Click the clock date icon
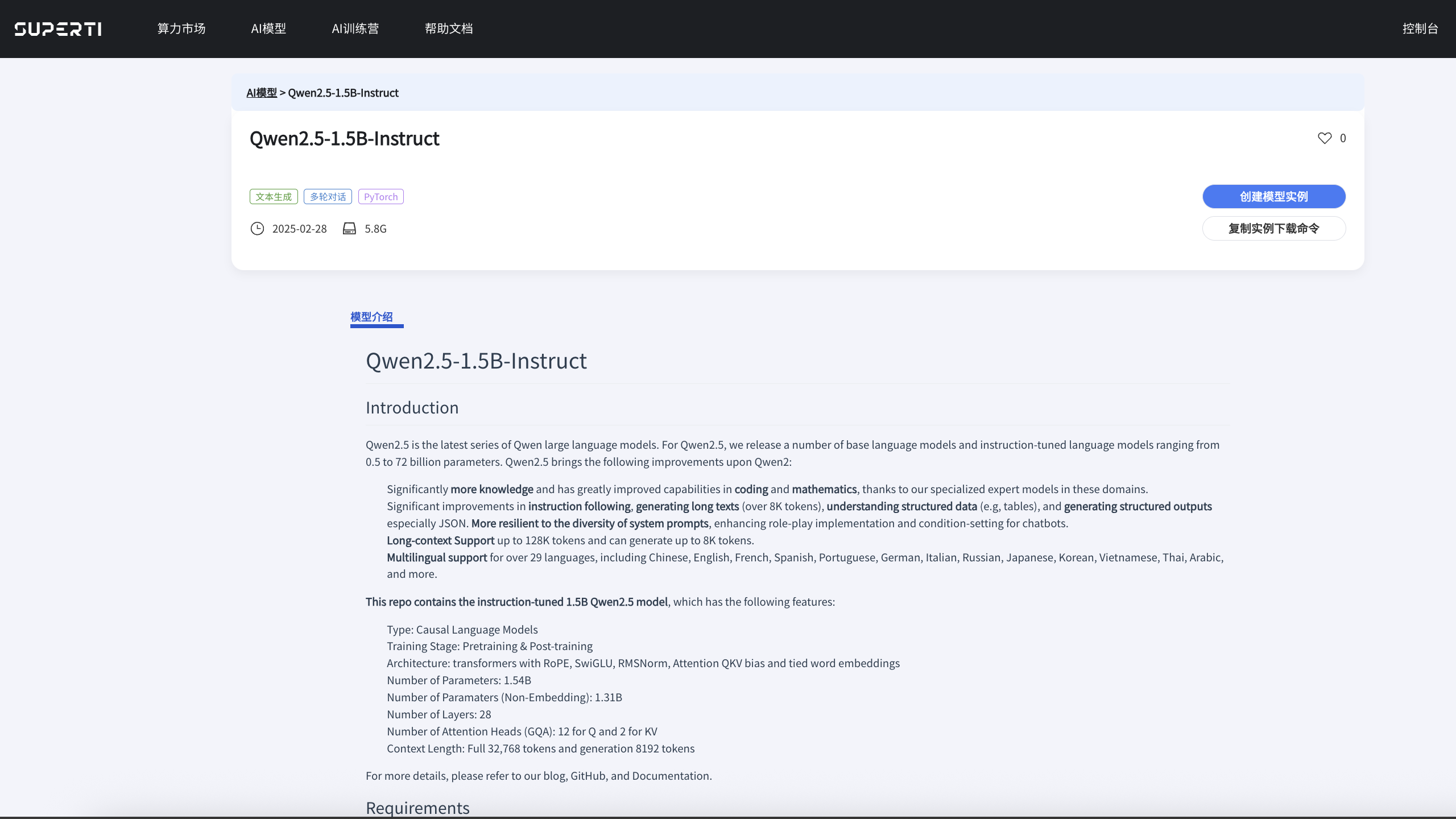The height and width of the screenshot is (819, 1456). 257,229
